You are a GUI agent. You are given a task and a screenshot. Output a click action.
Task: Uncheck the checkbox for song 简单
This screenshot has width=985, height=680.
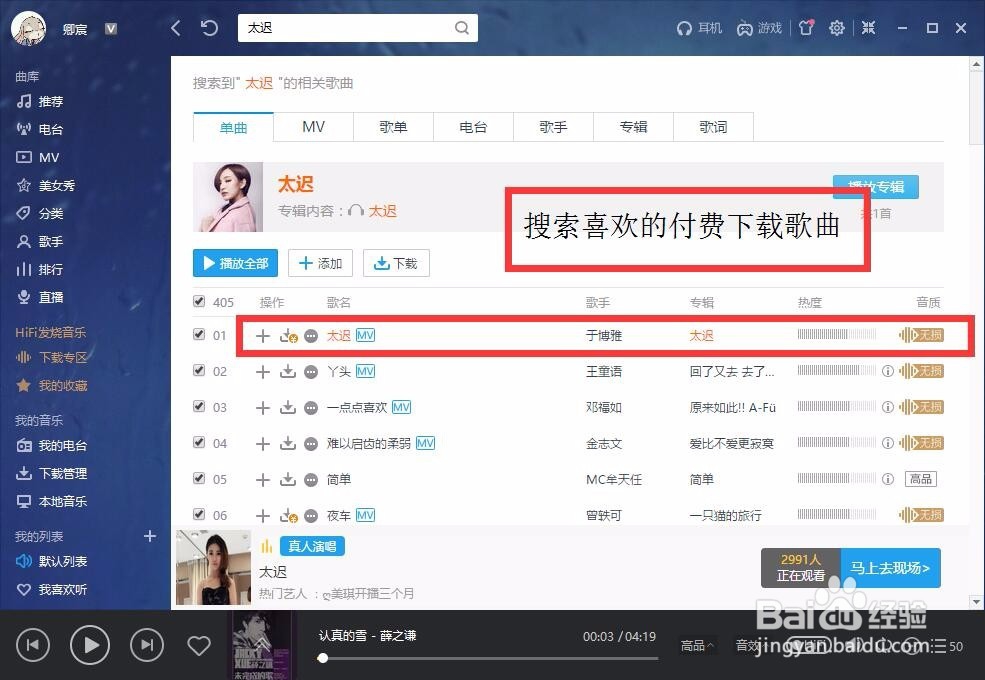tap(199, 479)
